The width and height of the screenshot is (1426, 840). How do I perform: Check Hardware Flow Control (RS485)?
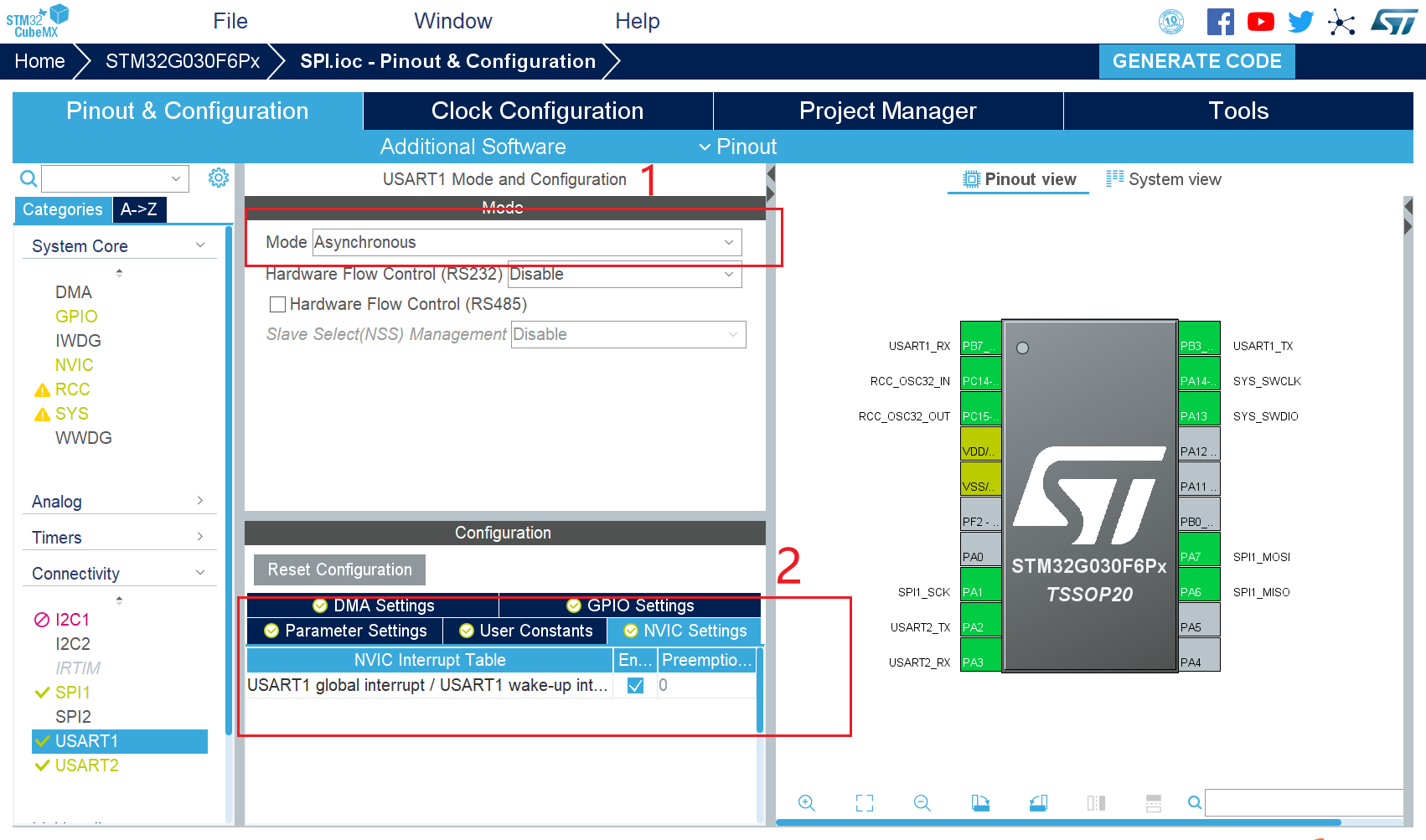coord(277,304)
